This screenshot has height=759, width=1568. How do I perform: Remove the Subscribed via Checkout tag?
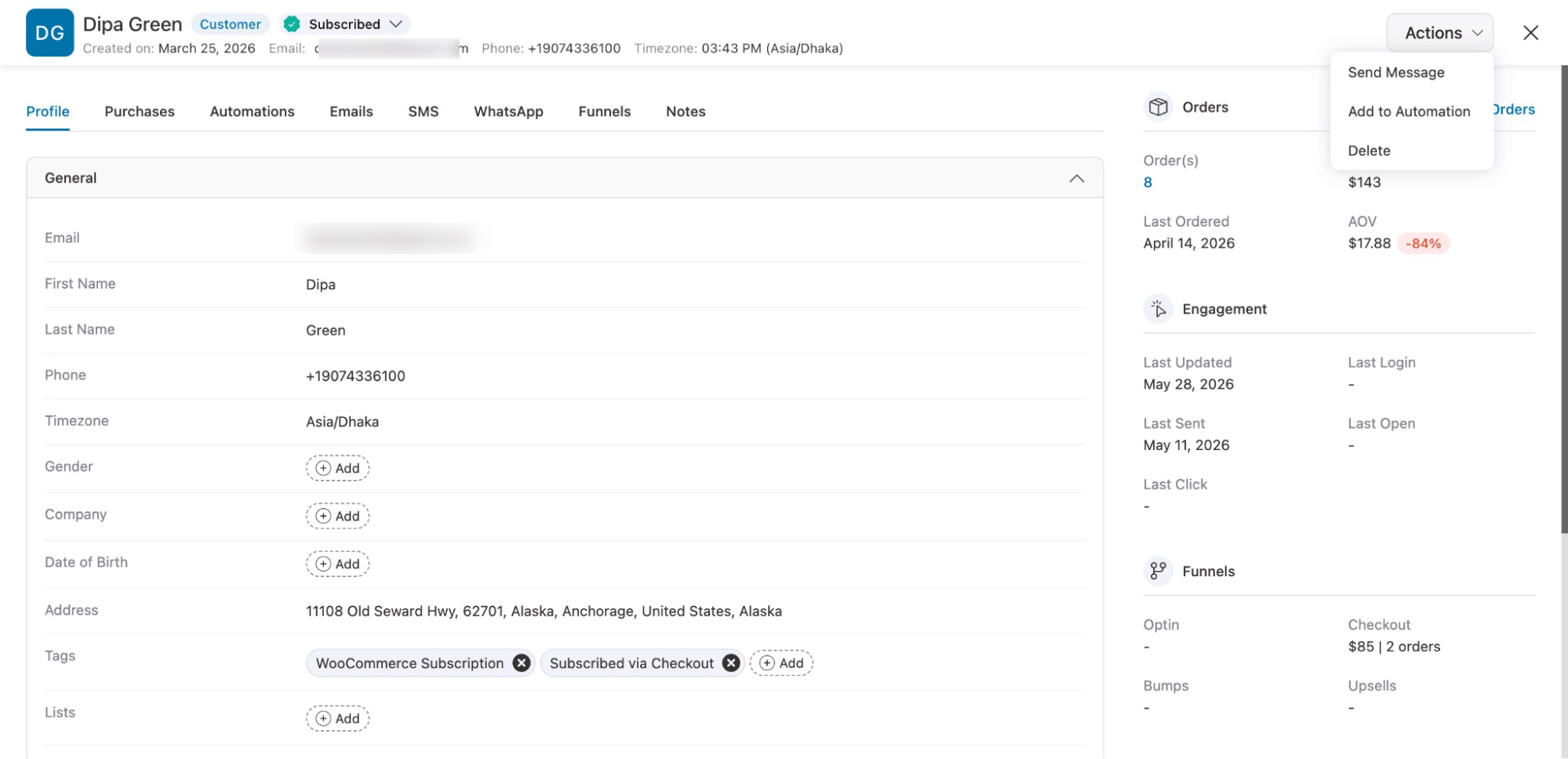[x=731, y=663]
